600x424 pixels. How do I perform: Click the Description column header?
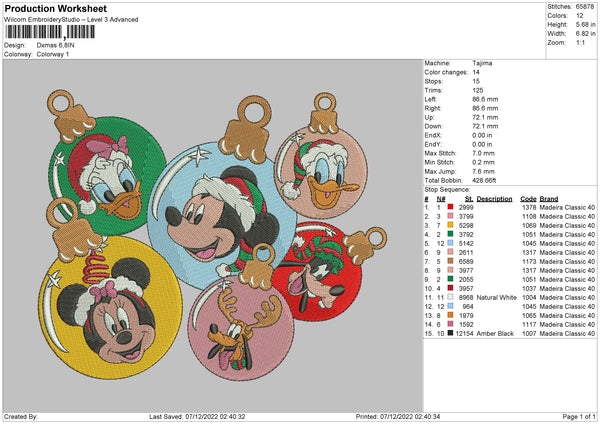(494, 199)
